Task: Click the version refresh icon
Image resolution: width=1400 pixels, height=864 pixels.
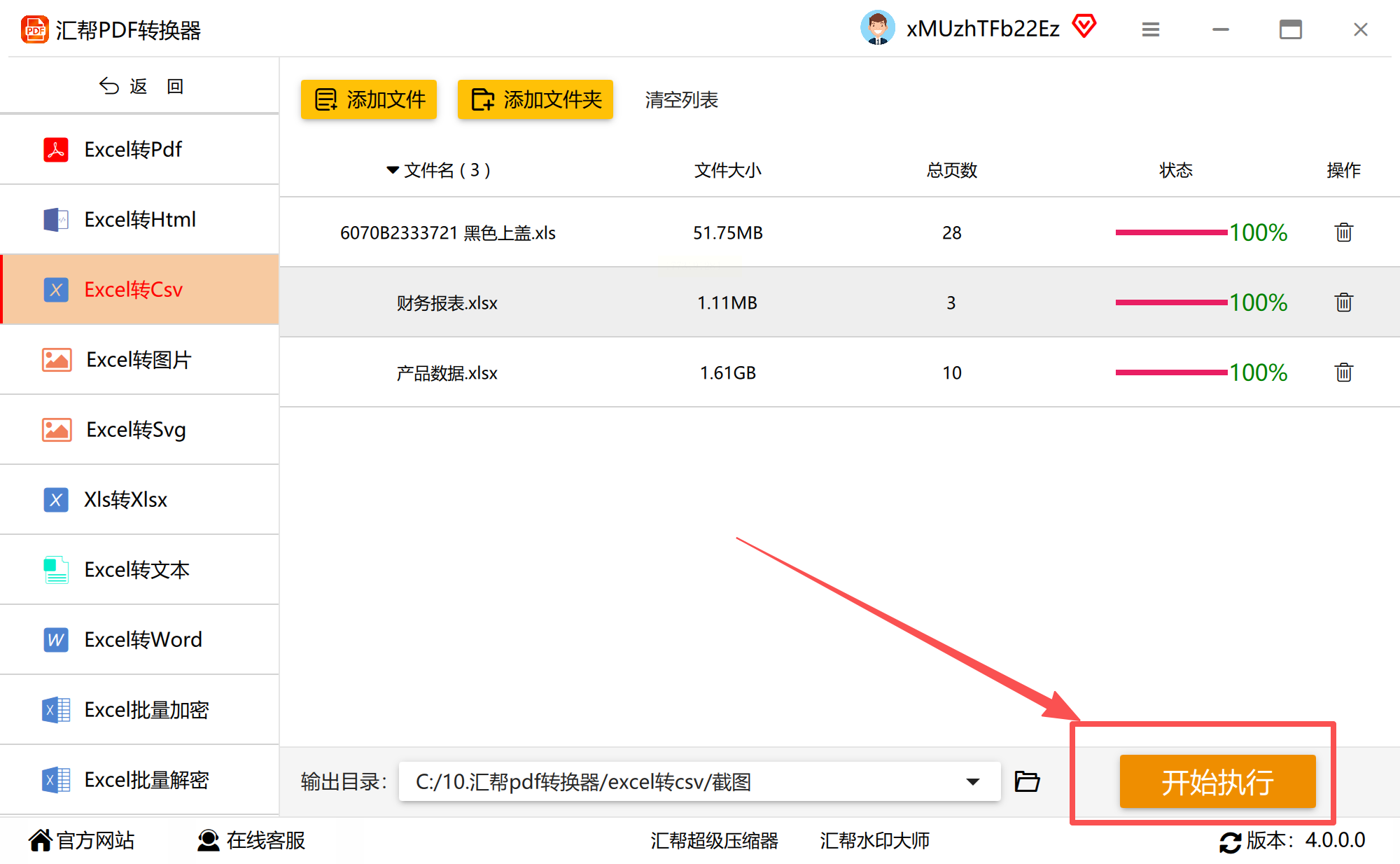Action: 1229,841
